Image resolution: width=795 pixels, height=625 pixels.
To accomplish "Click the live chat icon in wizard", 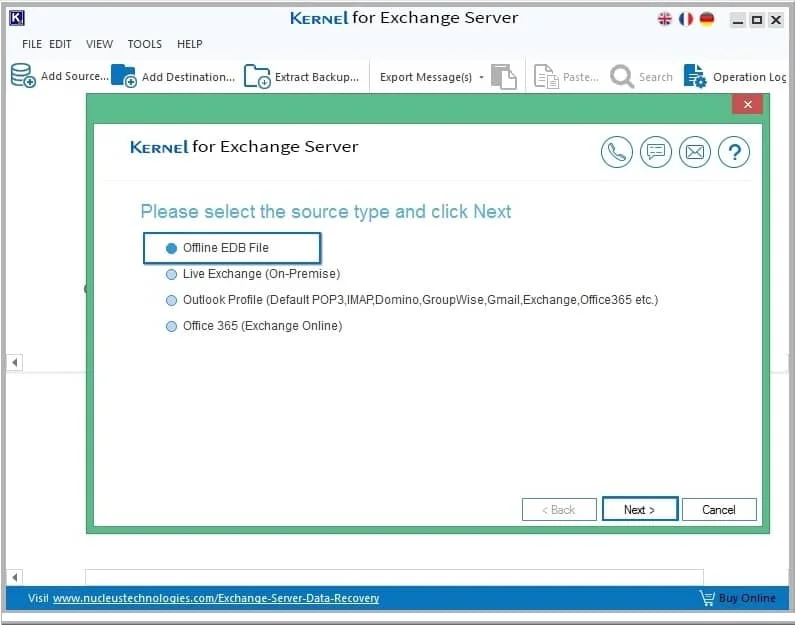I will tap(656, 152).
